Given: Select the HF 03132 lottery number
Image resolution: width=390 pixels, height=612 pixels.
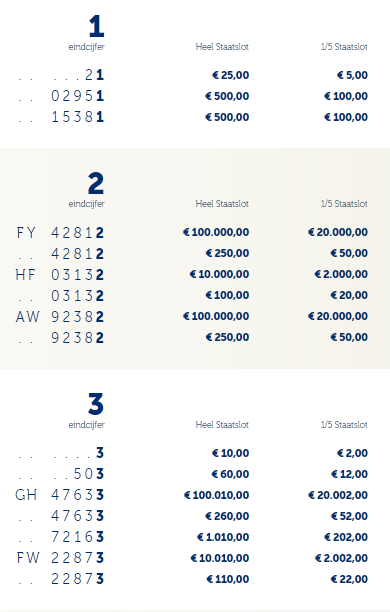Looking at the screenshot, I should click(60, 275).
